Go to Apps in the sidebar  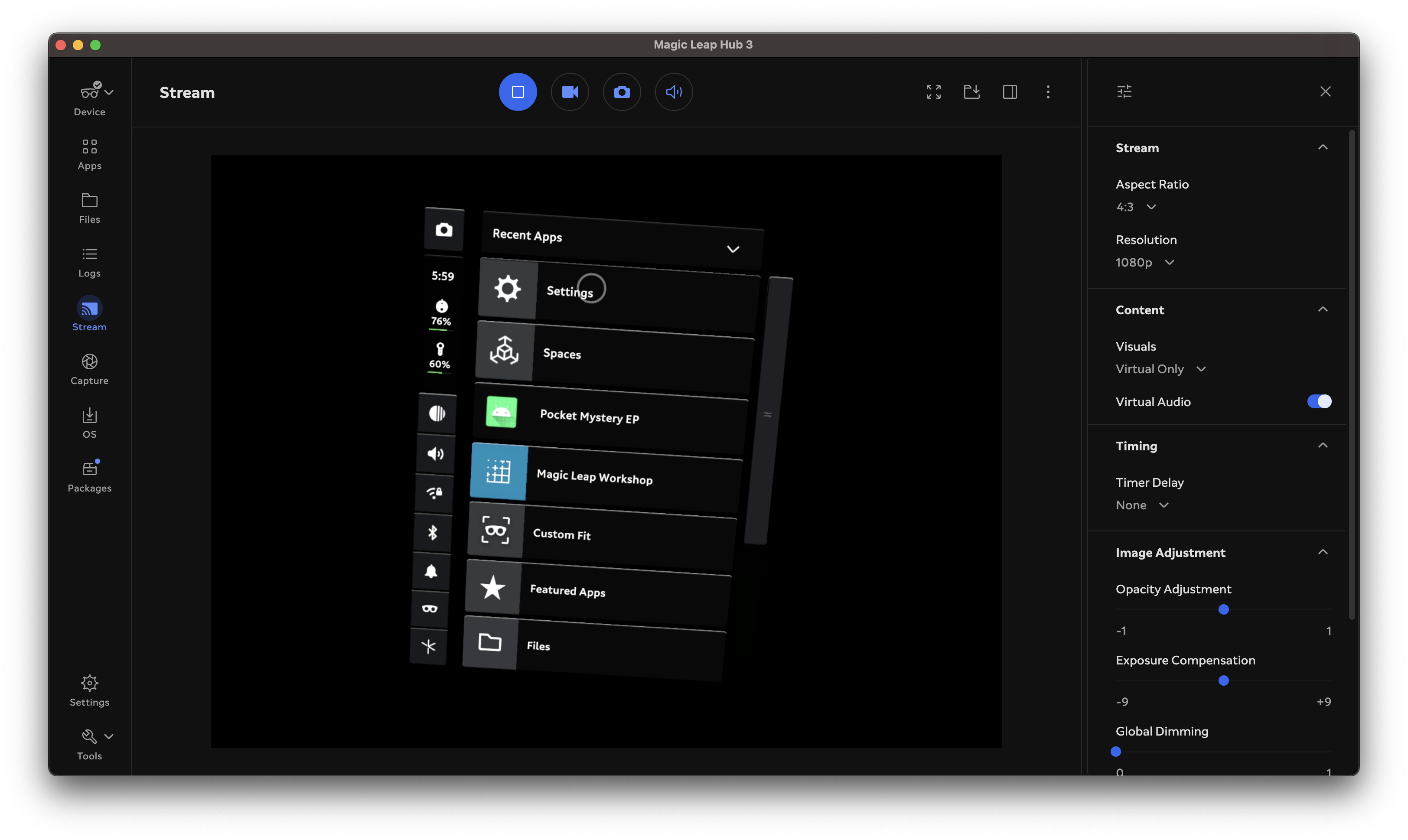[89, 154]
